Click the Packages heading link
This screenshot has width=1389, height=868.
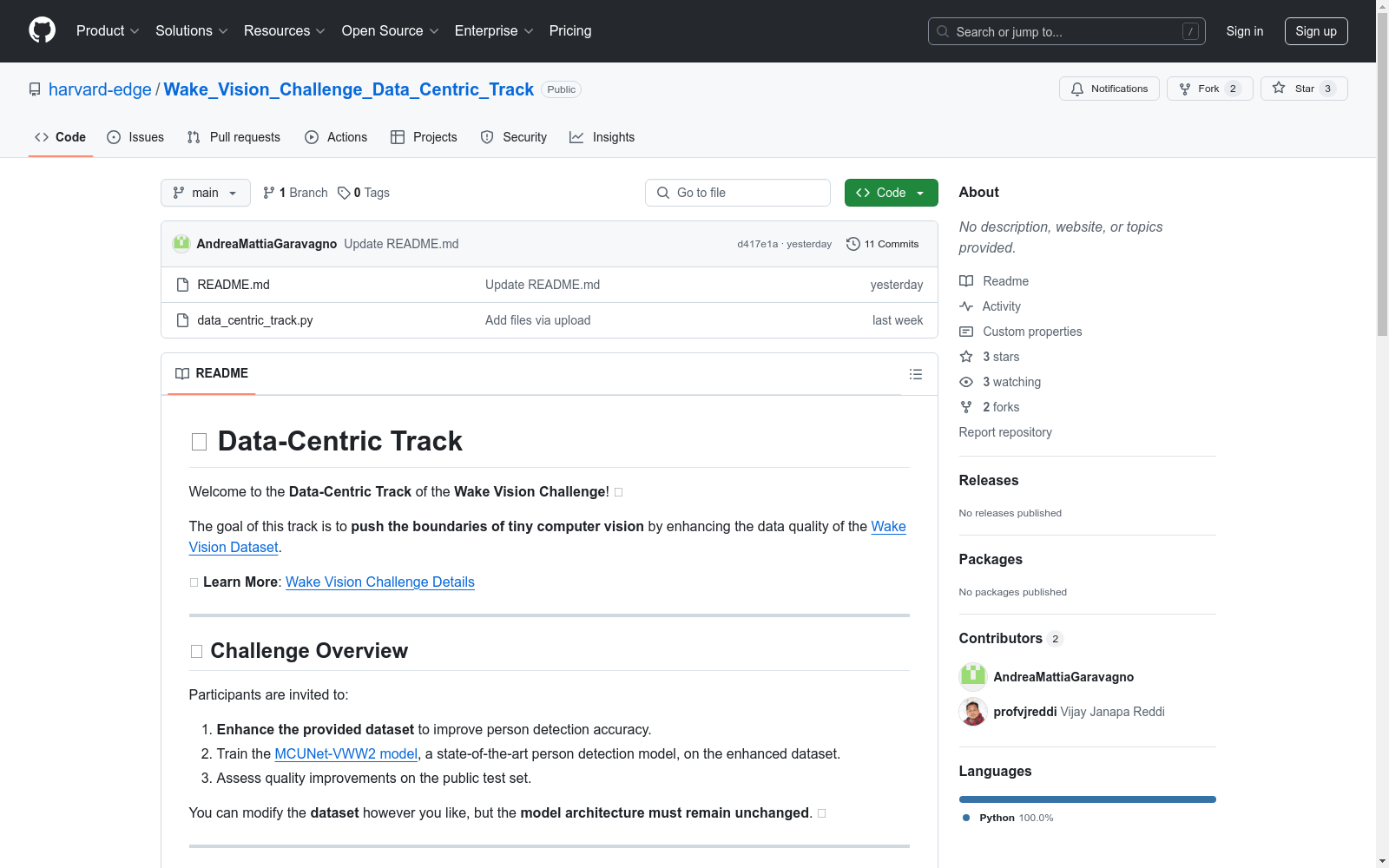[x=991, y=559]
